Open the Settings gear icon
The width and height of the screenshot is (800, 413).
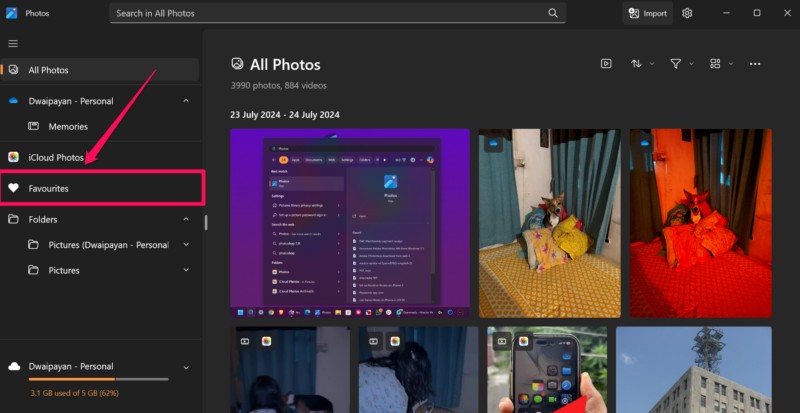pyautogui.click(x=687, y=13)
